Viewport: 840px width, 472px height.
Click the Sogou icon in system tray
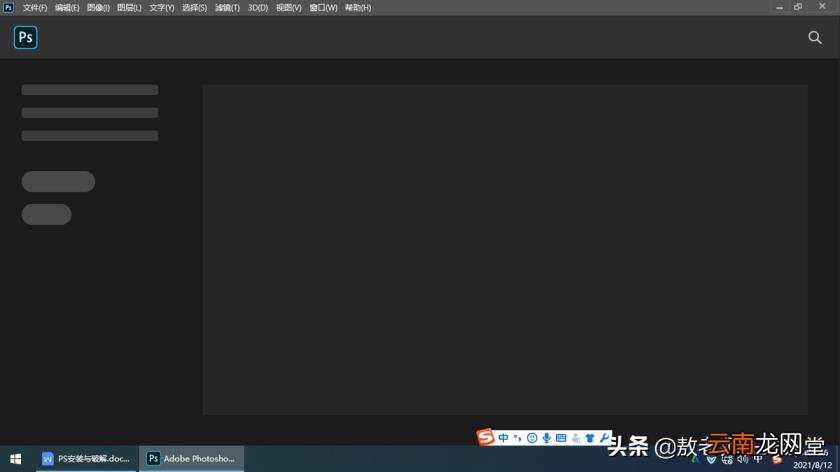click(777, 459)
